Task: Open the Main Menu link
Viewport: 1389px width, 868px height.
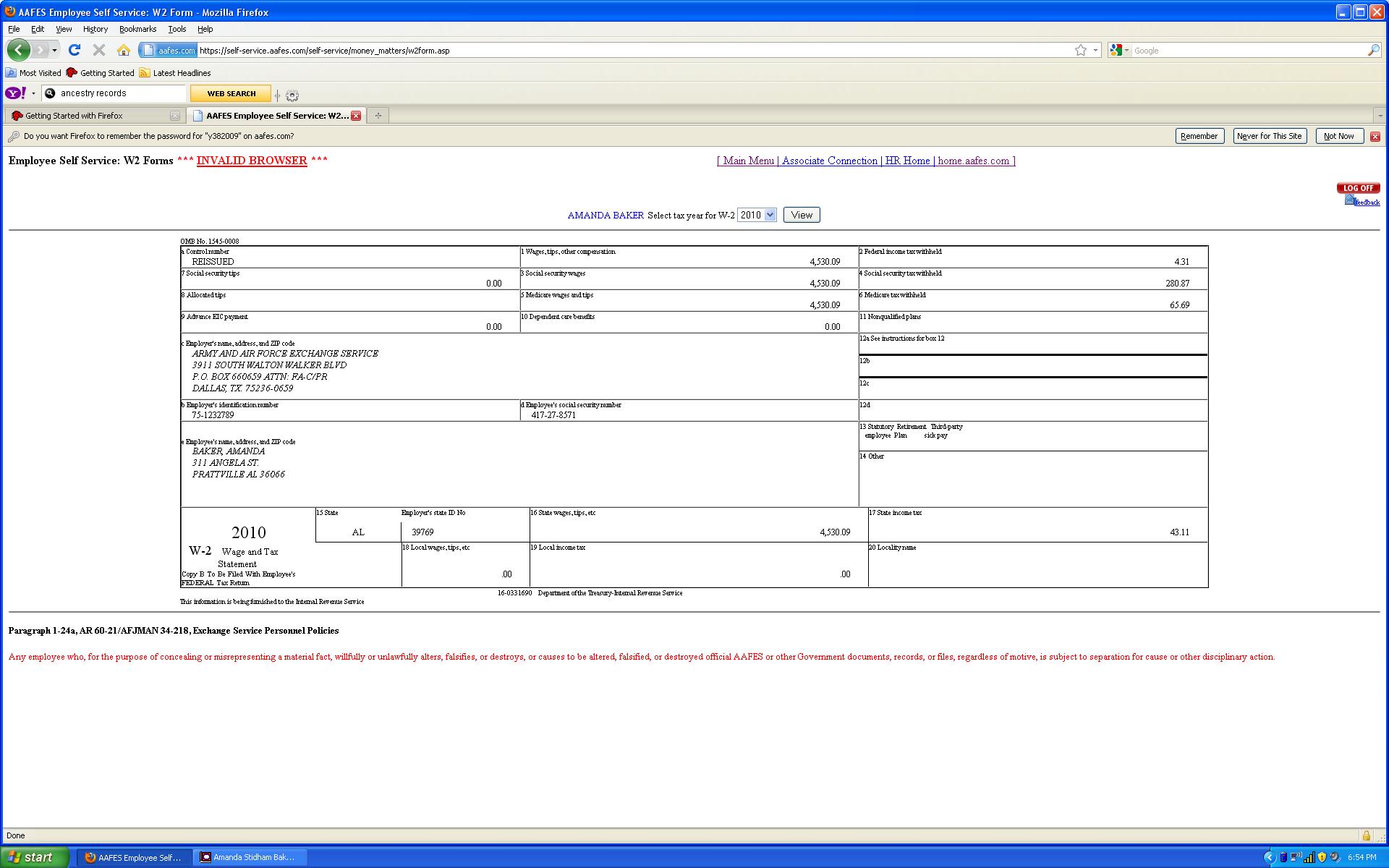Action: pyautogui.click(x=748, y=161)
